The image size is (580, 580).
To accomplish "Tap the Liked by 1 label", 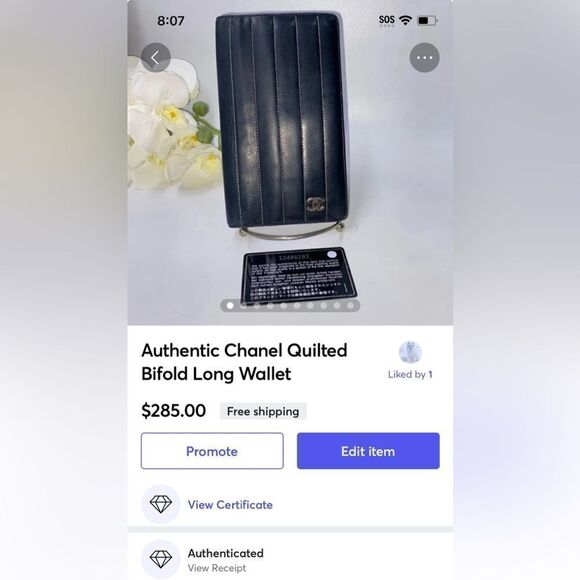I will click(410, 374).
